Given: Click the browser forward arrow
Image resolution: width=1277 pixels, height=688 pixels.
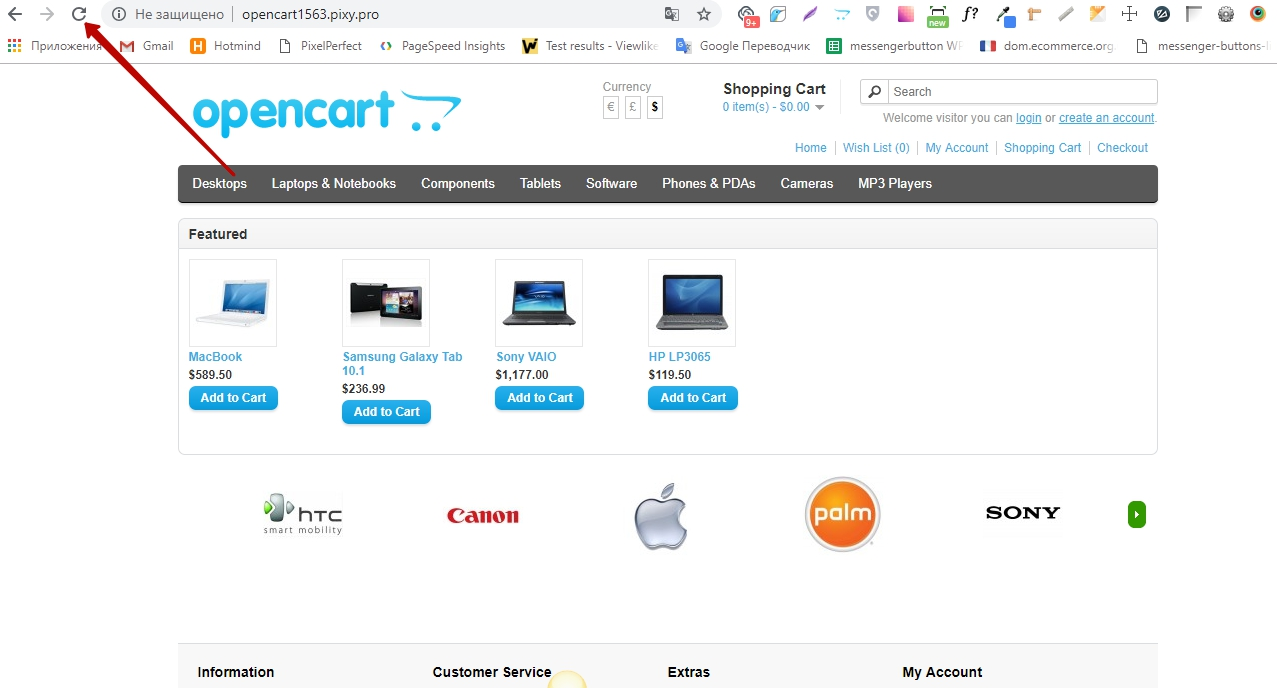Looking at the screenshot, I should (x=47, y=14).
